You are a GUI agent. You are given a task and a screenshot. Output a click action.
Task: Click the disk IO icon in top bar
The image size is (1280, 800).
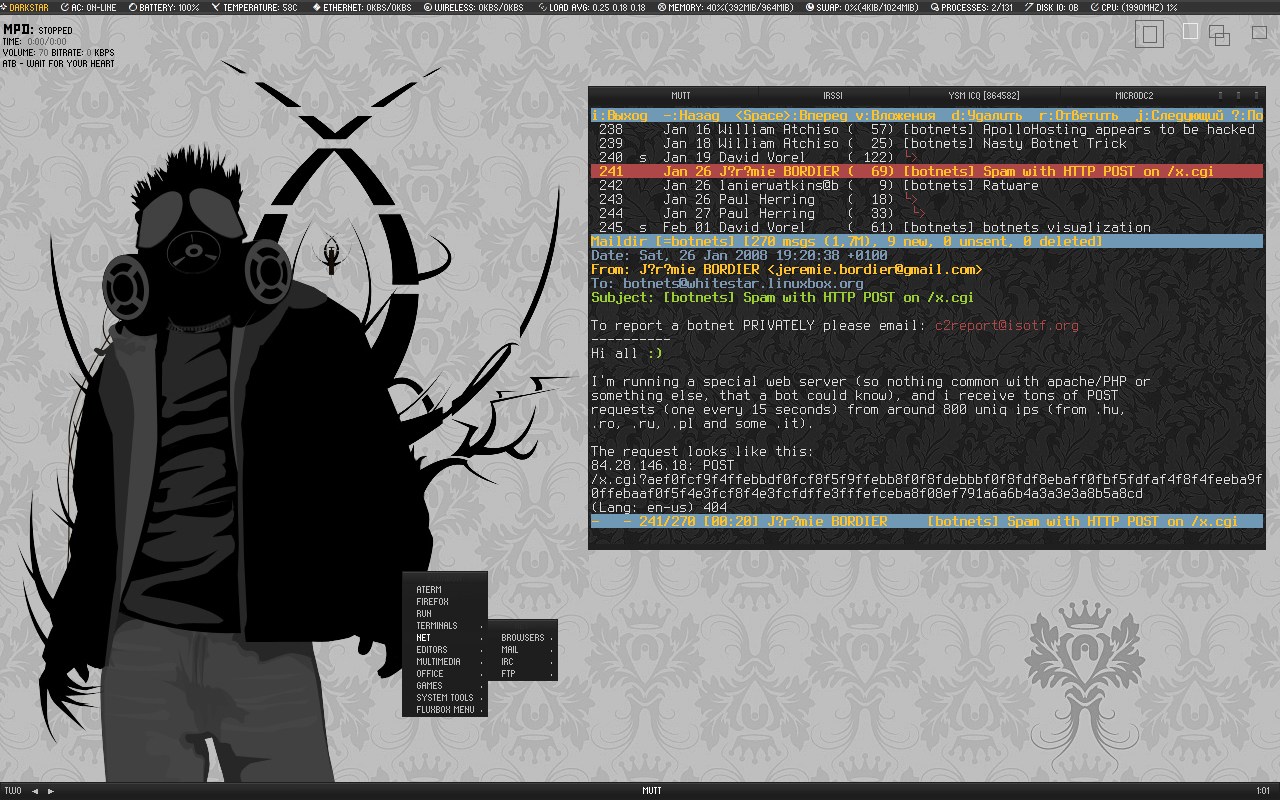coord(1027,7)
